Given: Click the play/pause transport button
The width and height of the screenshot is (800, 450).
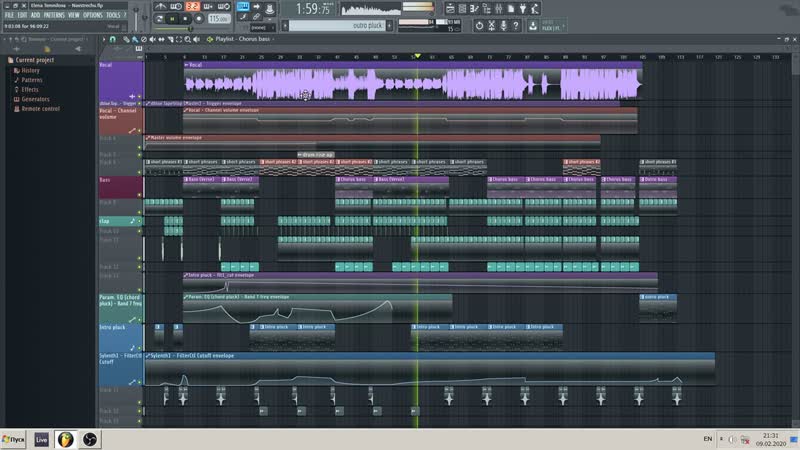Looking at the screenshot, I should click(172, 19).
